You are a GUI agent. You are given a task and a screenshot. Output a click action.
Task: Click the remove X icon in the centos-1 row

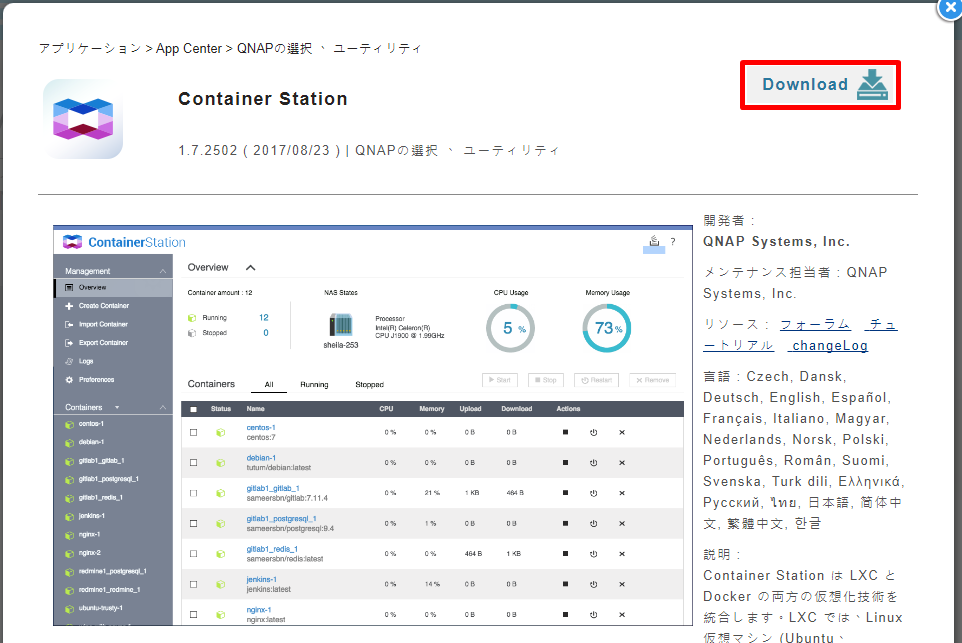click(621, 433)
